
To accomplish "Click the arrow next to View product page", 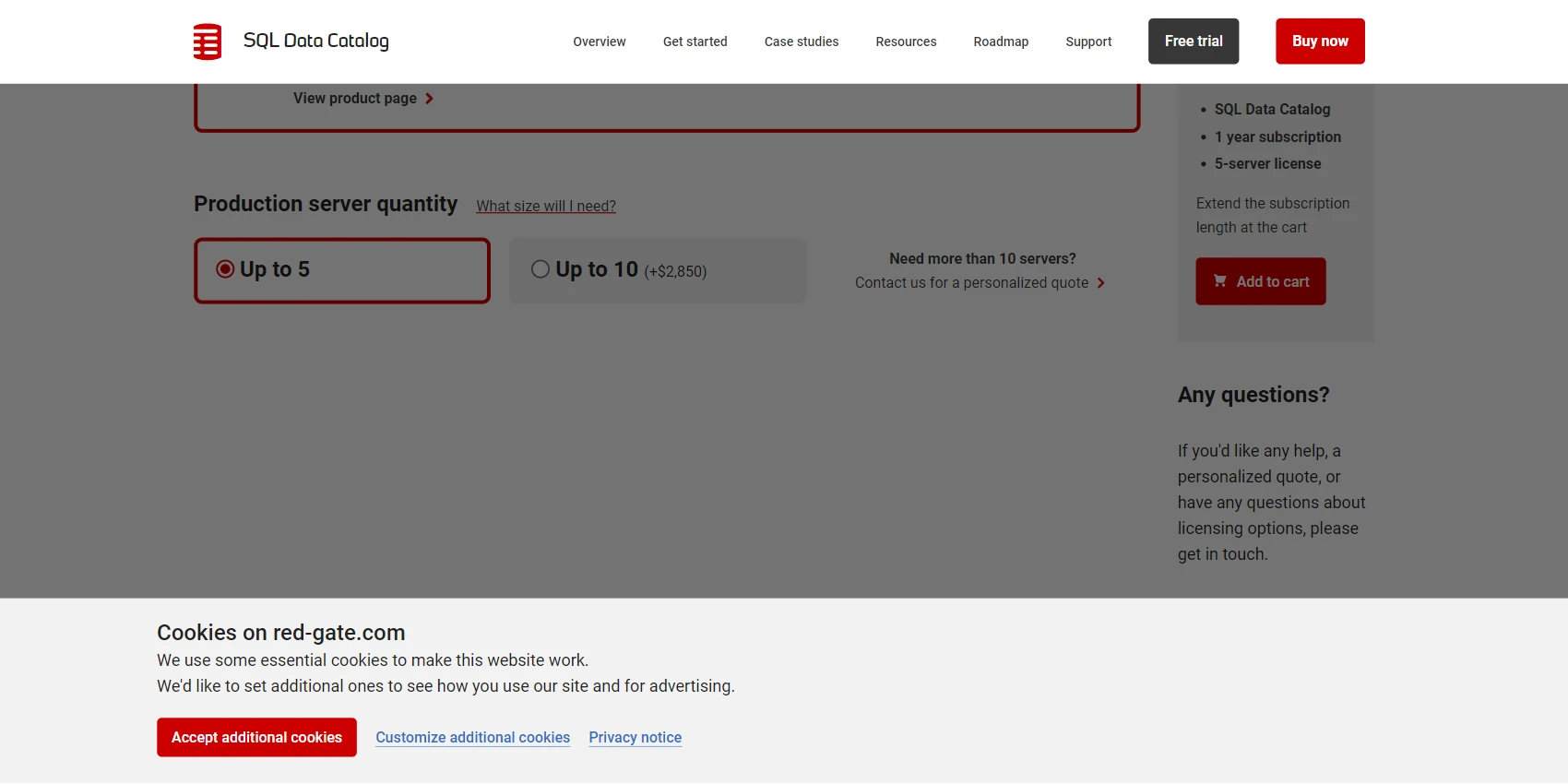I will pyautogui.click(x=430, y=99).
